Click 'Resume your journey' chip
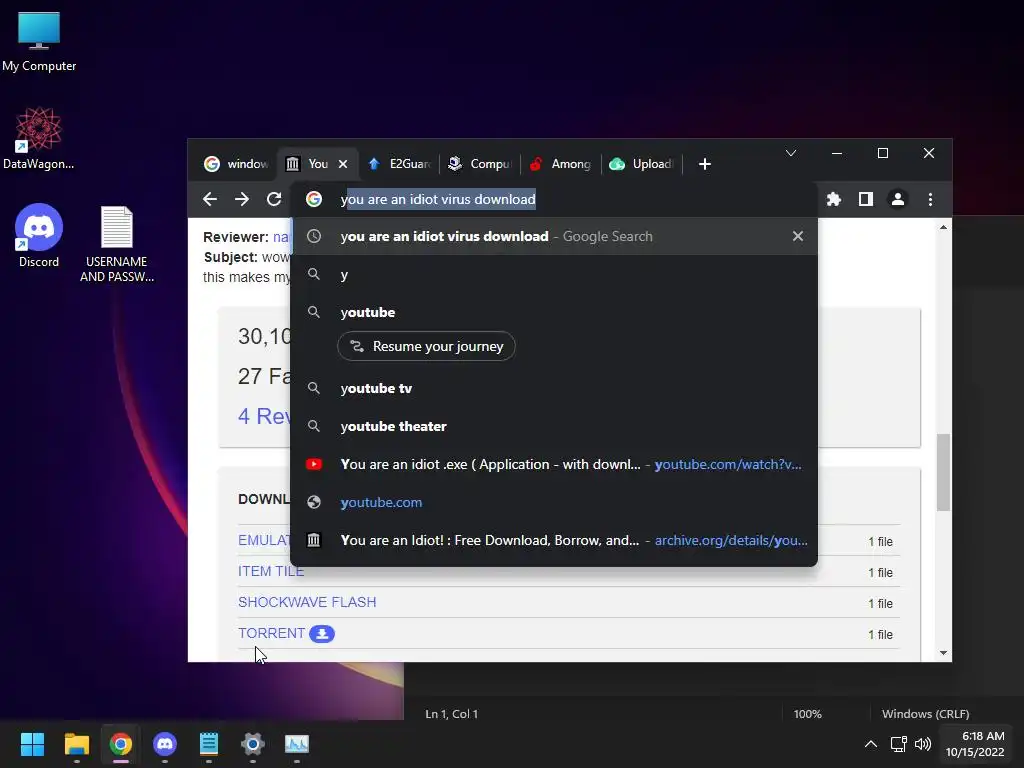 426,346
